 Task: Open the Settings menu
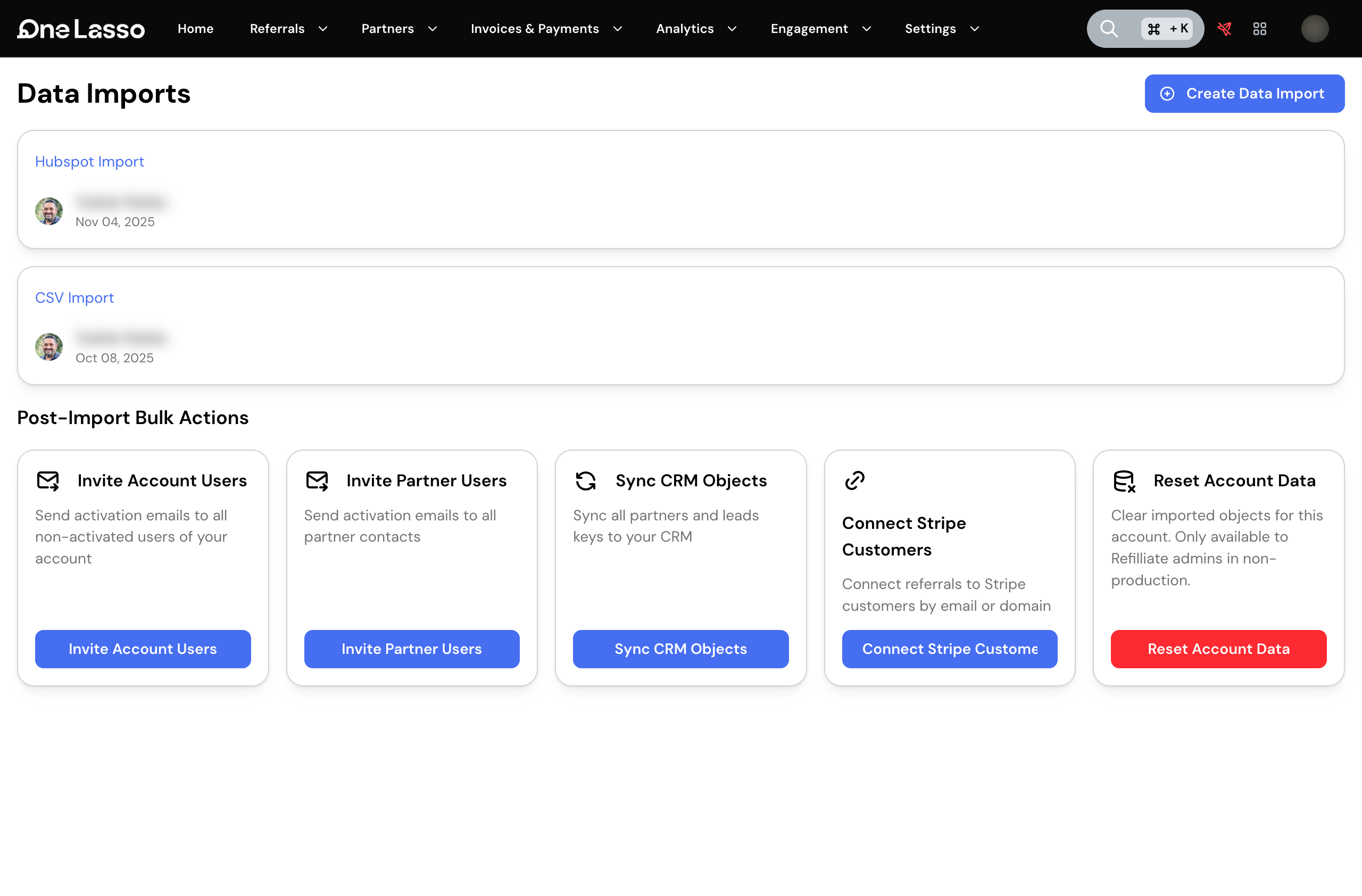930,29
